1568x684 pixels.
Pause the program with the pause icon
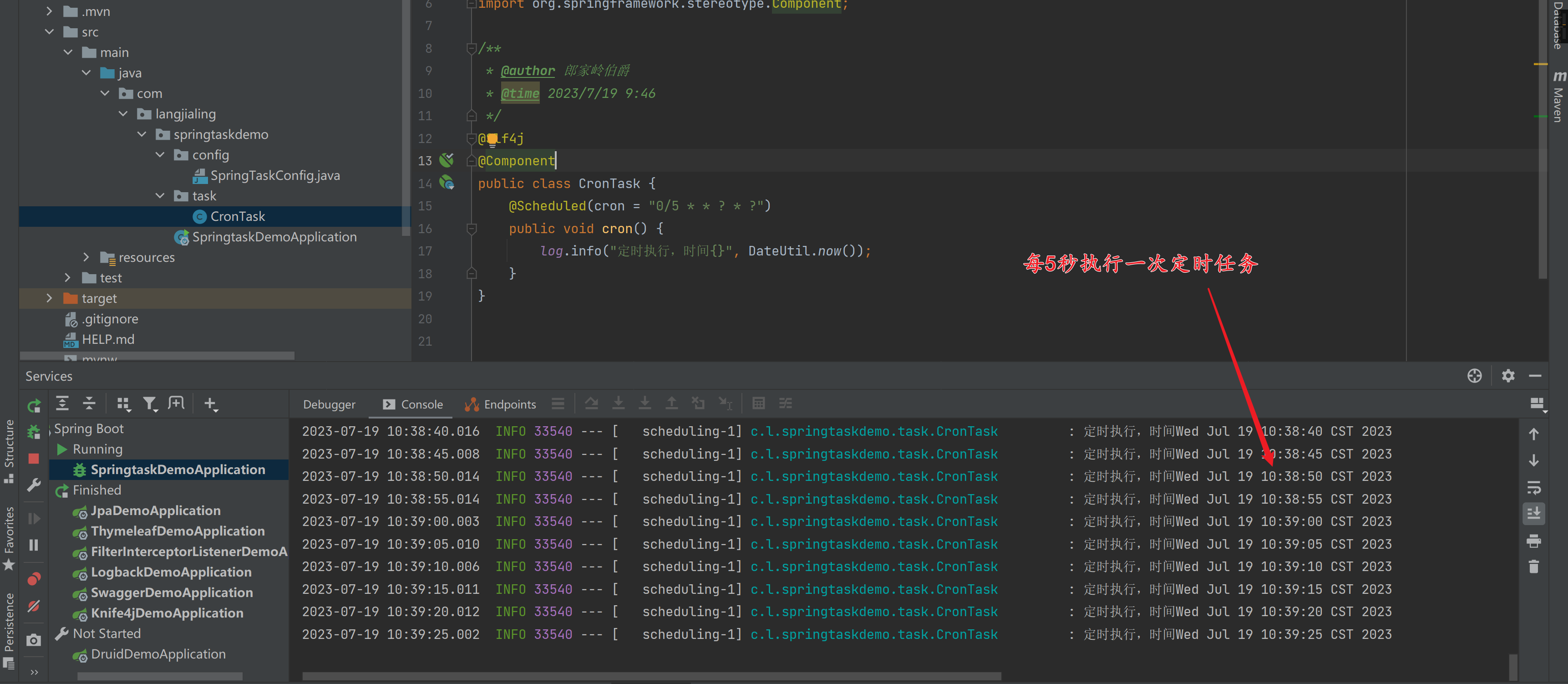pyautogui.click(x=34, y=545)
